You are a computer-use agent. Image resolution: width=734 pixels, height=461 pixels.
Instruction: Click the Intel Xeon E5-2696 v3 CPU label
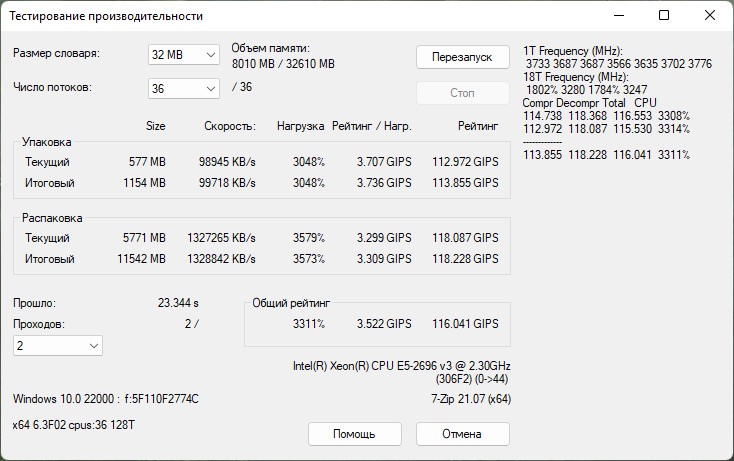coord(409,366)
